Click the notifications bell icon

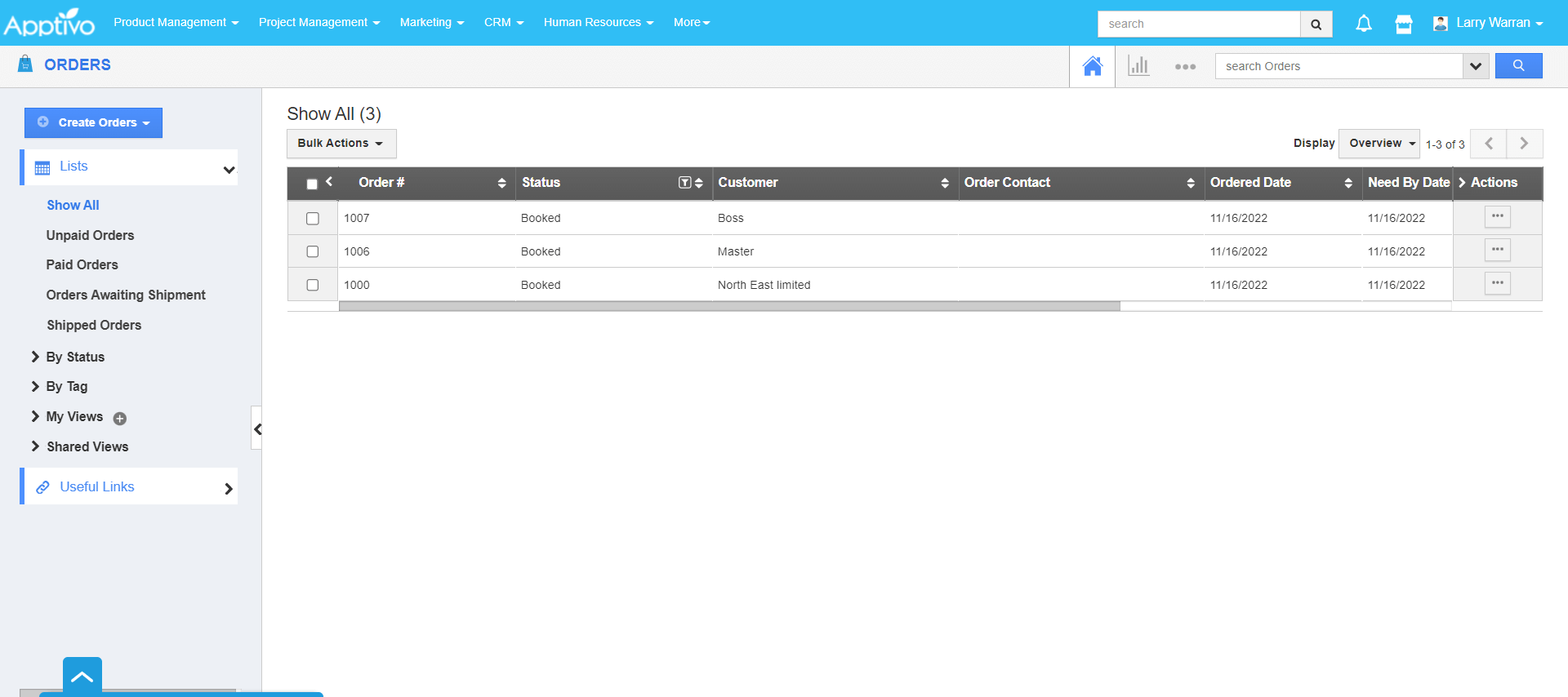click(x=1363, y=24)
